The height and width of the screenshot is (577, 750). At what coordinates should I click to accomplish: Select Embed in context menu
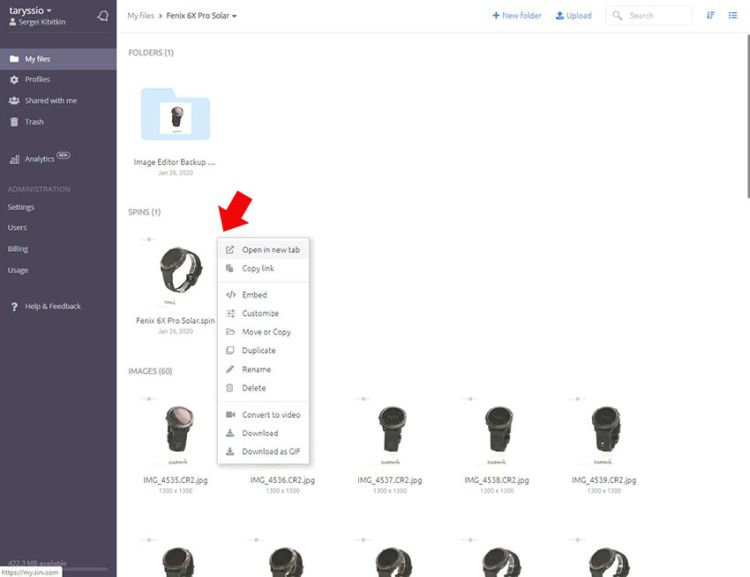point(263,295)
